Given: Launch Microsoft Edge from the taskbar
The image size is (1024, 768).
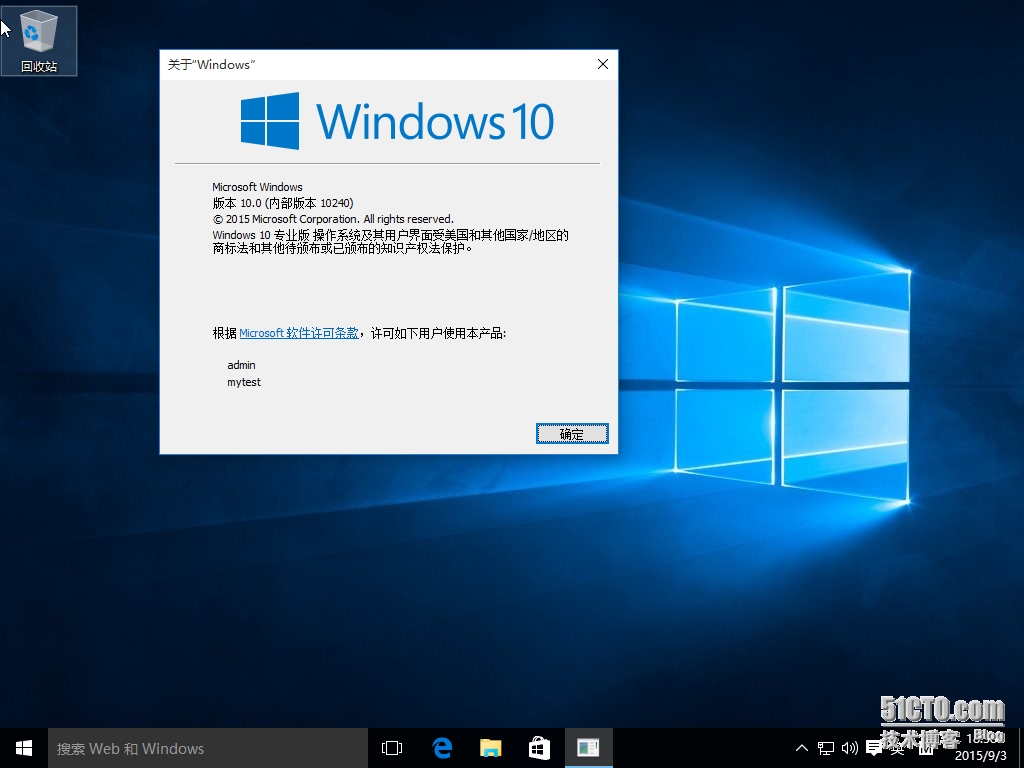Looking at the screenshot, I should pyautogui.click(x=442, y=748).
